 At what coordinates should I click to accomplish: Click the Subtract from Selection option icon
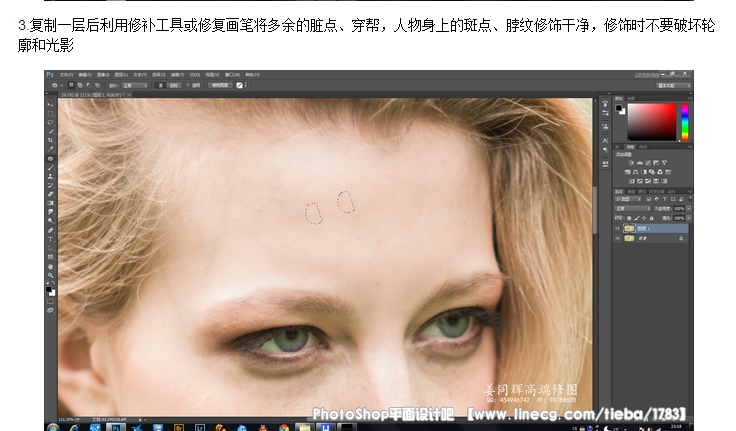pos(88,85)
